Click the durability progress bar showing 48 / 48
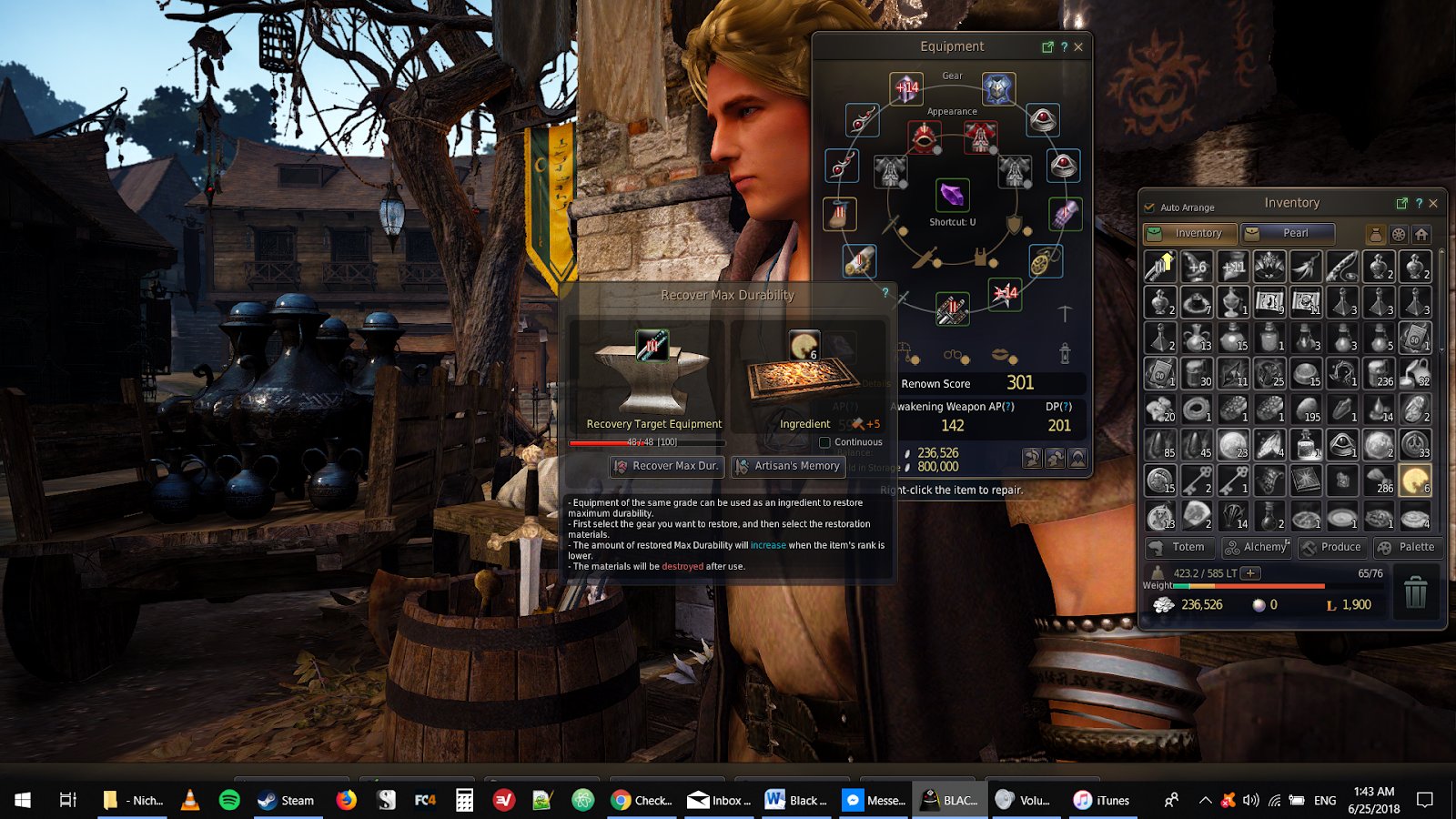The width and height of the screenshot is (1456, 819). 647,443
